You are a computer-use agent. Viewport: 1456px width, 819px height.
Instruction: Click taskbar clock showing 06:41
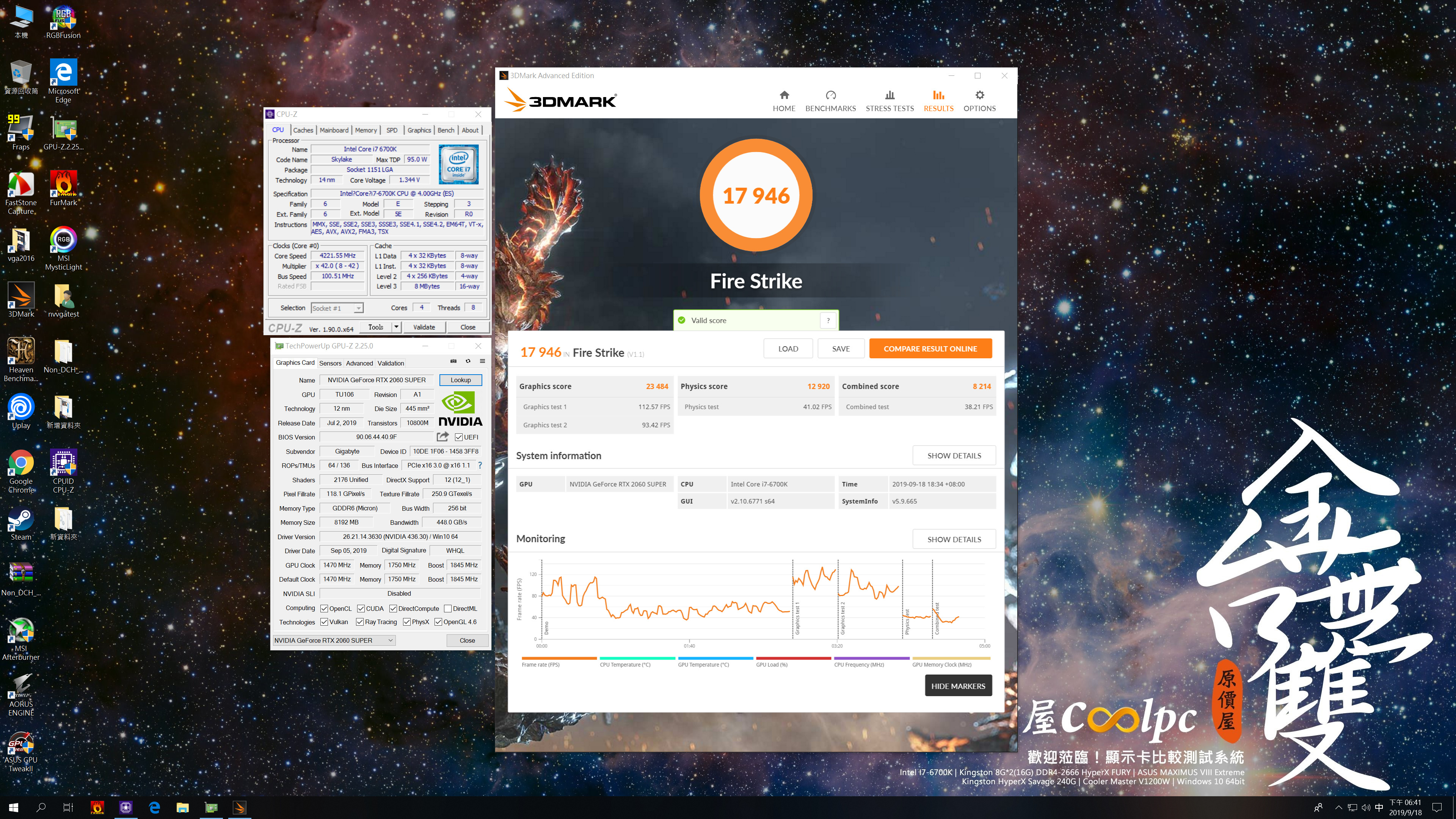(1405, 808)
